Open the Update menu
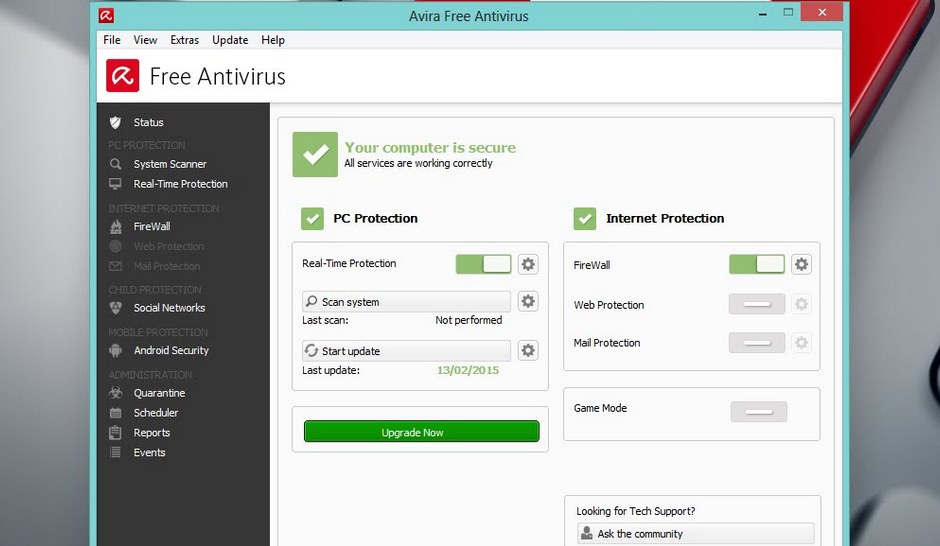The image size is (940, 546). (x=230, y=40)
